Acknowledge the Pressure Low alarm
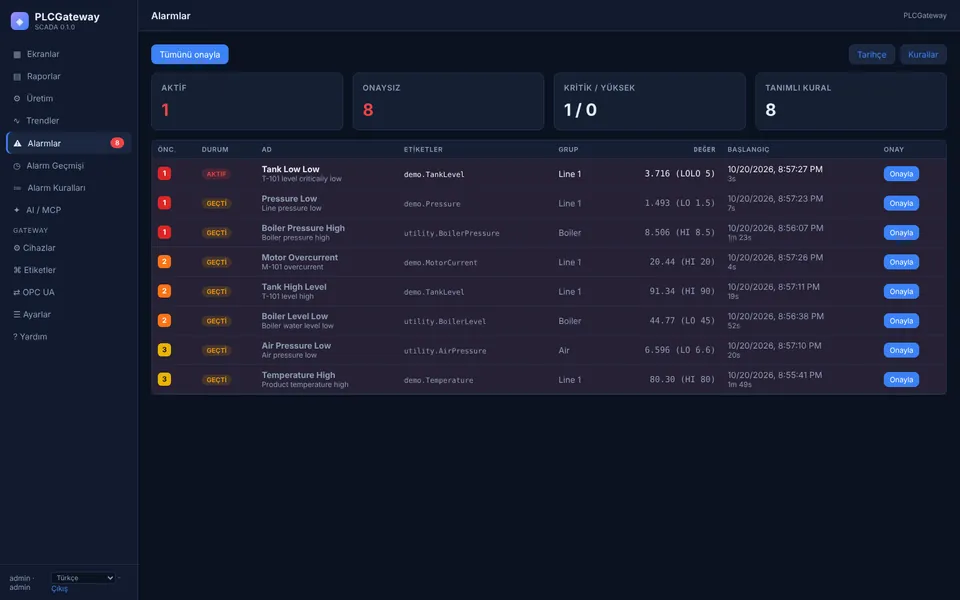This screenshot has width=960, height=600. [x=901, y=203]
